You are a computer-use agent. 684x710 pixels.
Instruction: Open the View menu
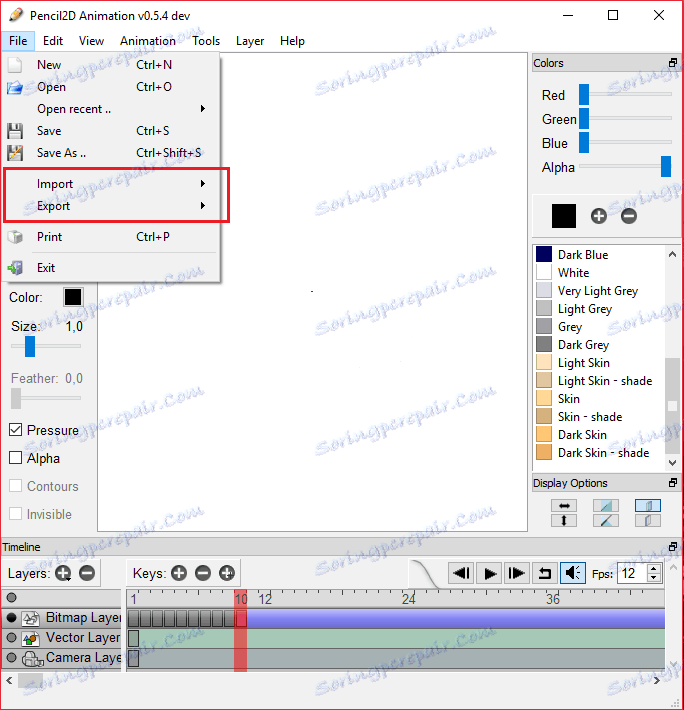(x=91, y=41)
